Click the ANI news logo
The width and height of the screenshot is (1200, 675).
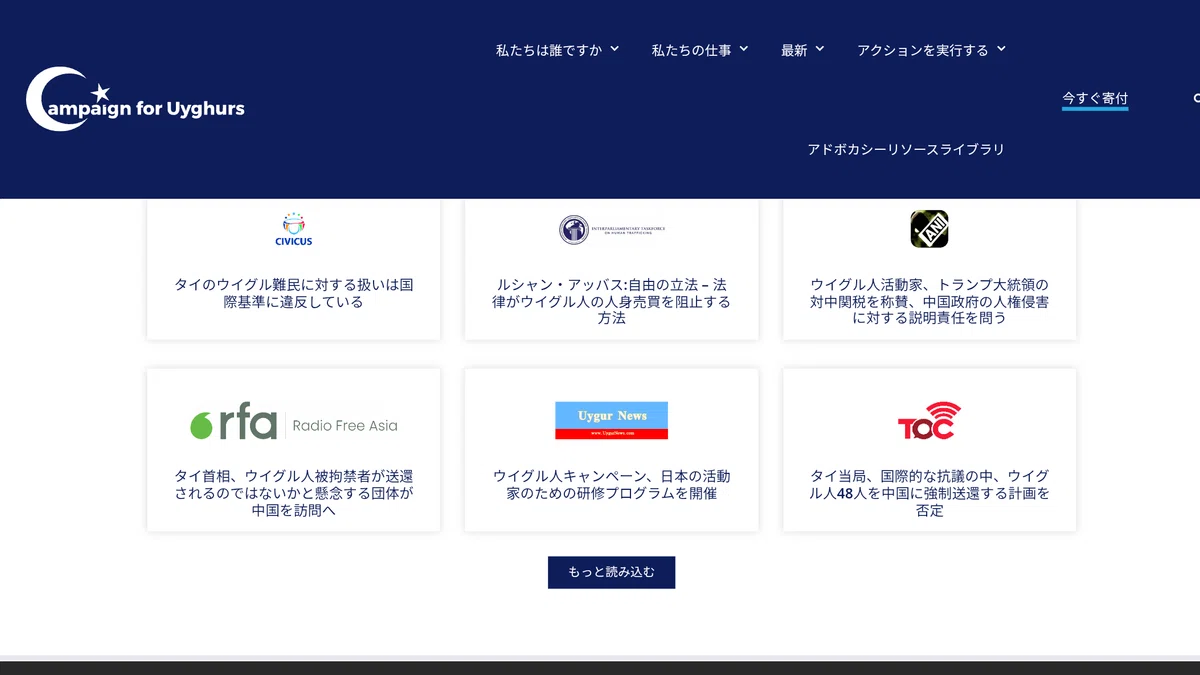929,229
